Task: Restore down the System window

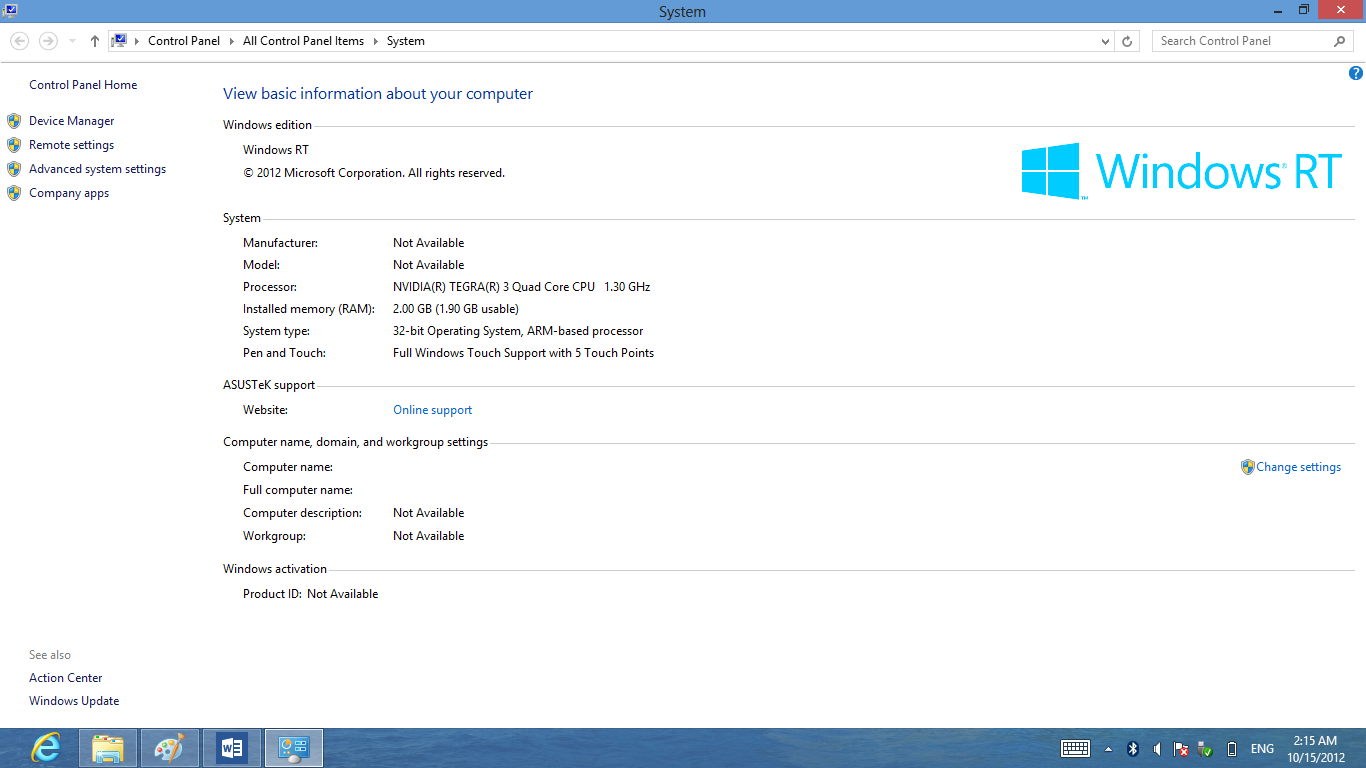Action: (1303, 9)
